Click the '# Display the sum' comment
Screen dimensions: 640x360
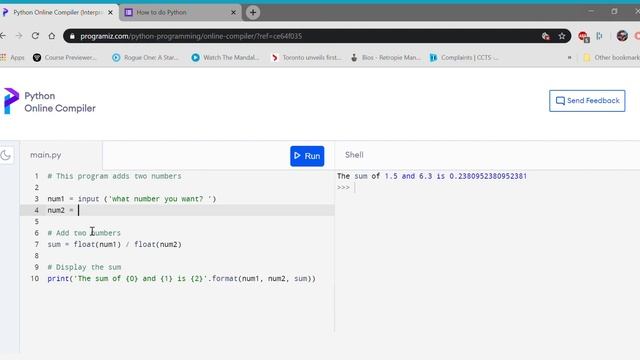click(84, 267)
